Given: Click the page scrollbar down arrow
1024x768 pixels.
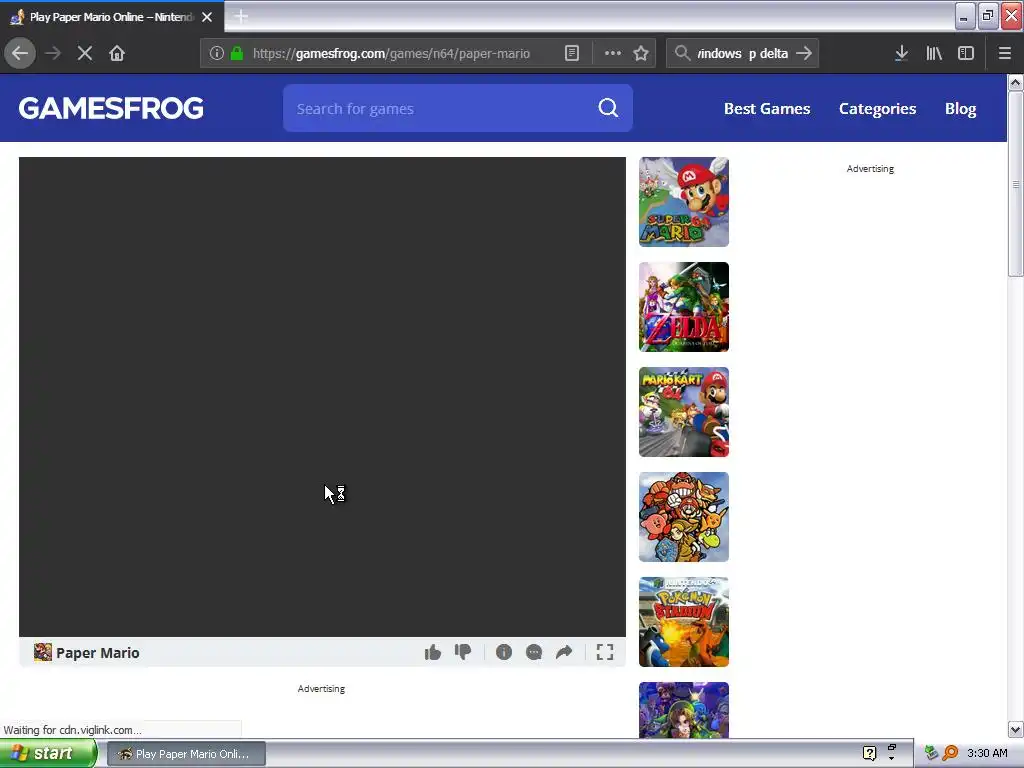Looking at the screenshot, I should pos(1015,729).
